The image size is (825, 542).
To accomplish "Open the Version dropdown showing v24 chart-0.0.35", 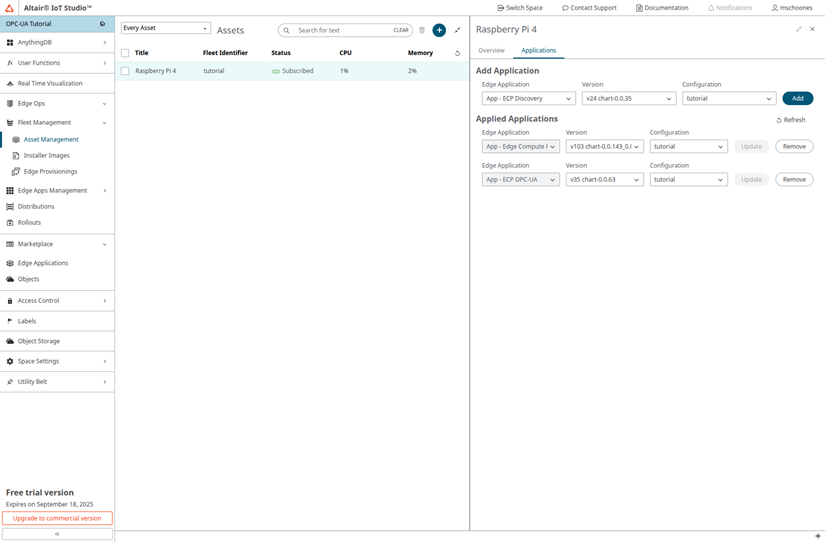I will coord(629,99).
